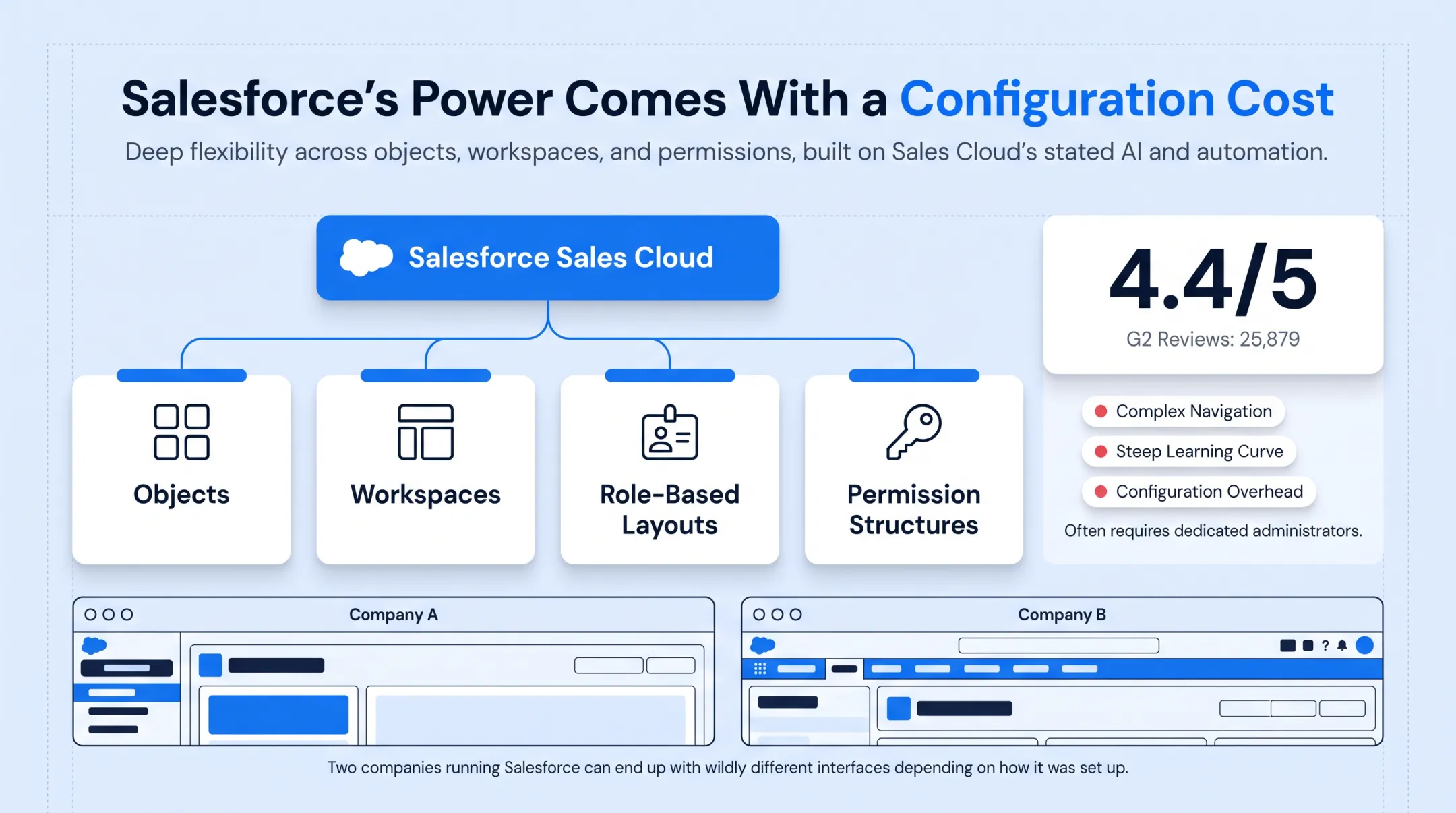Click the red dot beside Steep Learning Curve

[1101, 451]
